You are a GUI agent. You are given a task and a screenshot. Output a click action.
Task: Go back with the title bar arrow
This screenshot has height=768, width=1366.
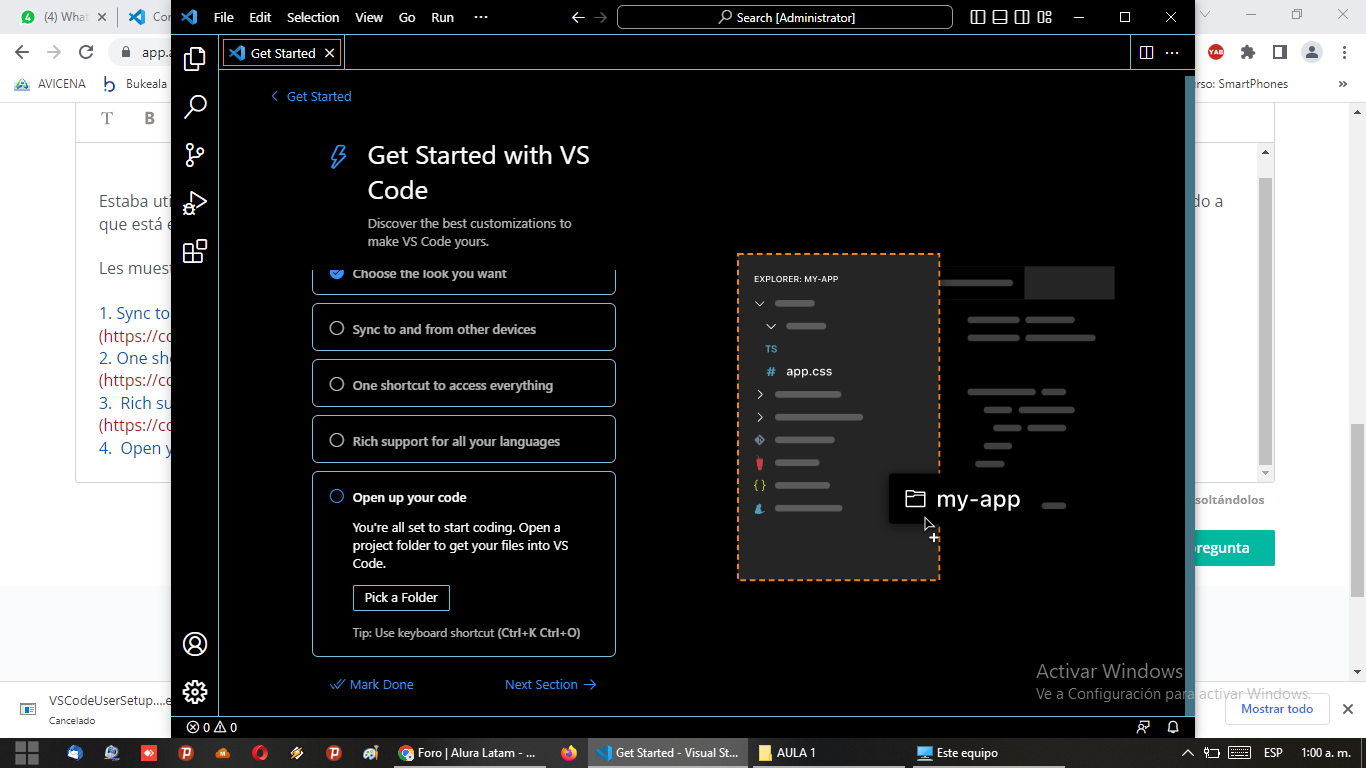[x=578, y=17]
